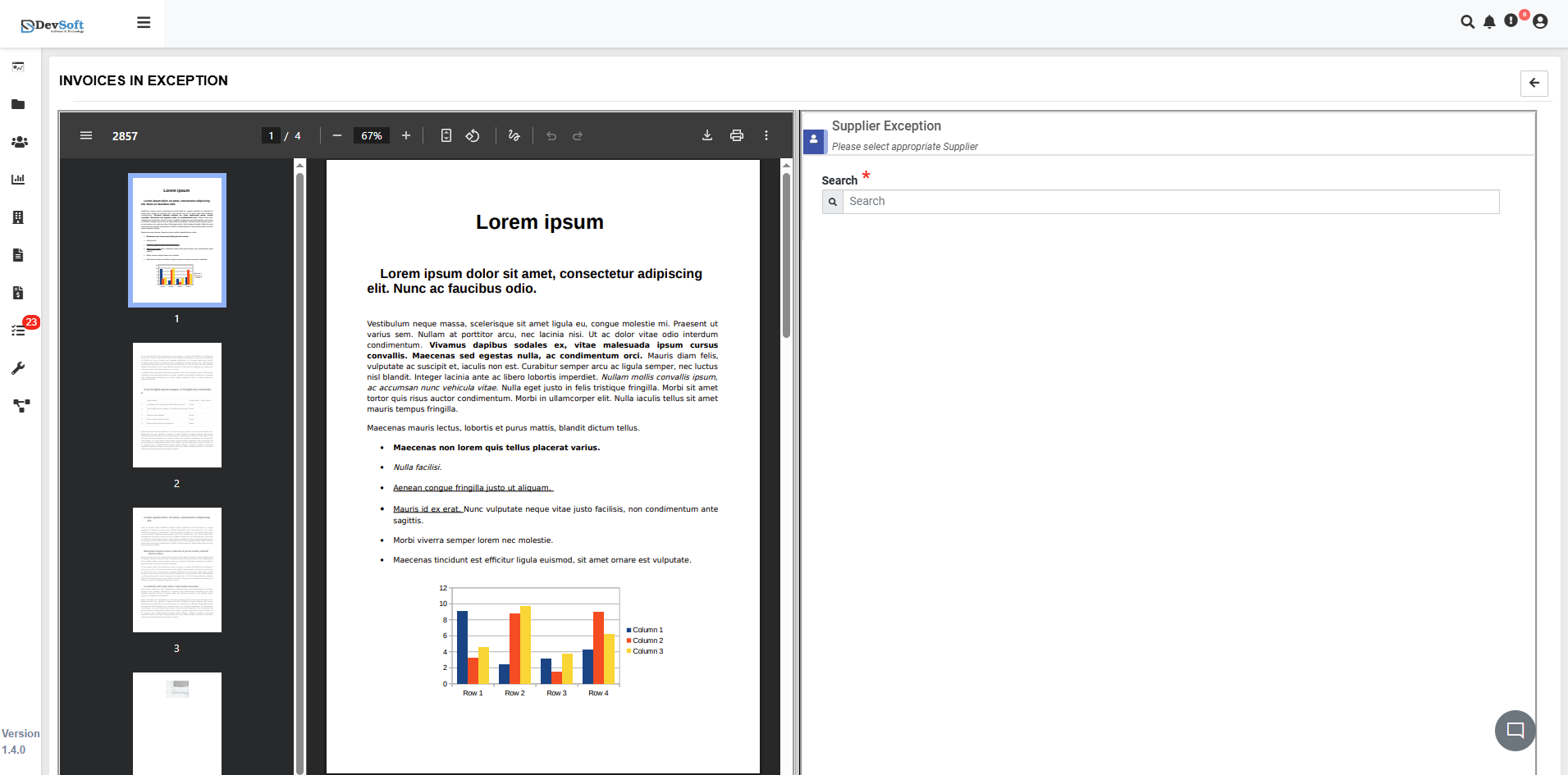Zoom in on the PDF document
The width and height of the screenshot is (1568, 775).
(406, 135)
